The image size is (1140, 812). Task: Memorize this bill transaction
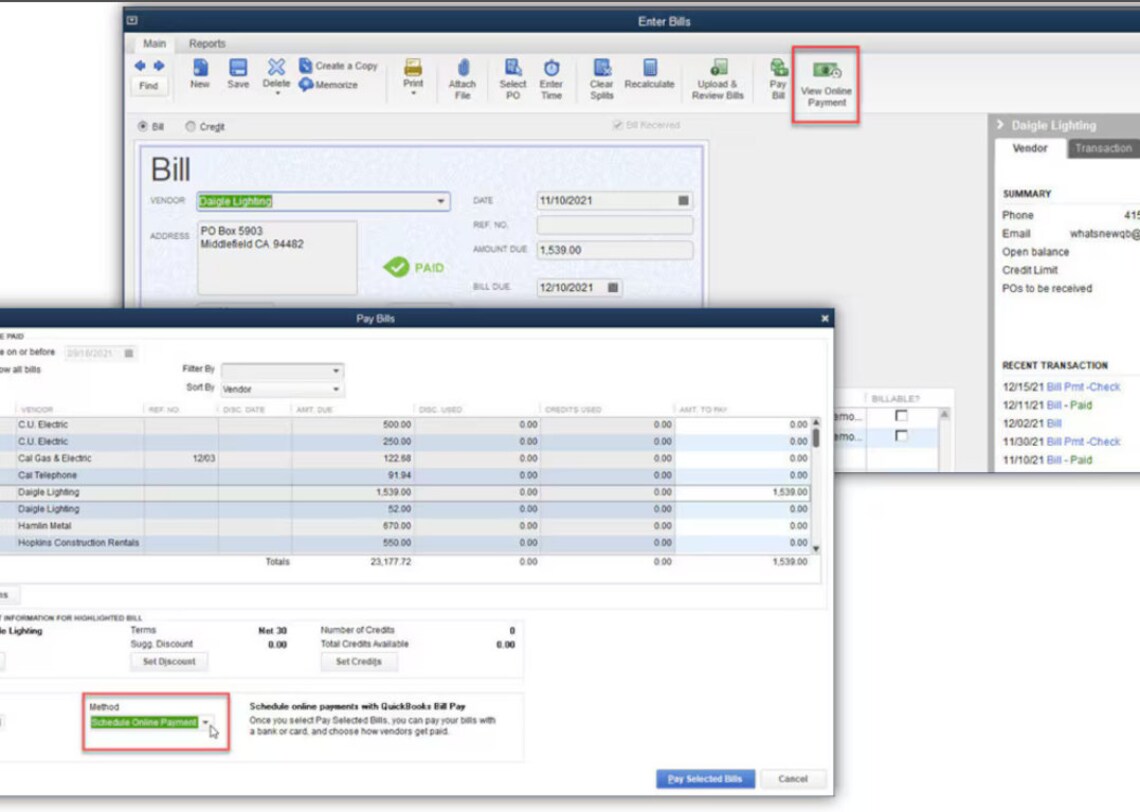coord(329,84)
